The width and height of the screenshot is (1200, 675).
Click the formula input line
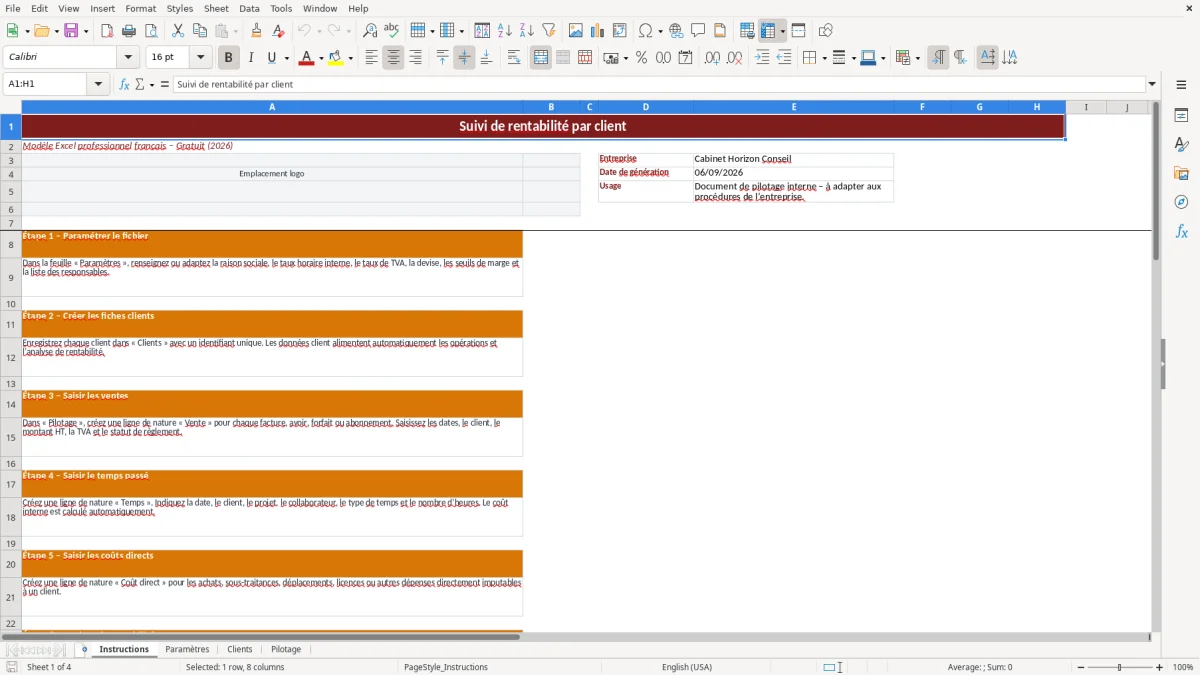[659, 85]
